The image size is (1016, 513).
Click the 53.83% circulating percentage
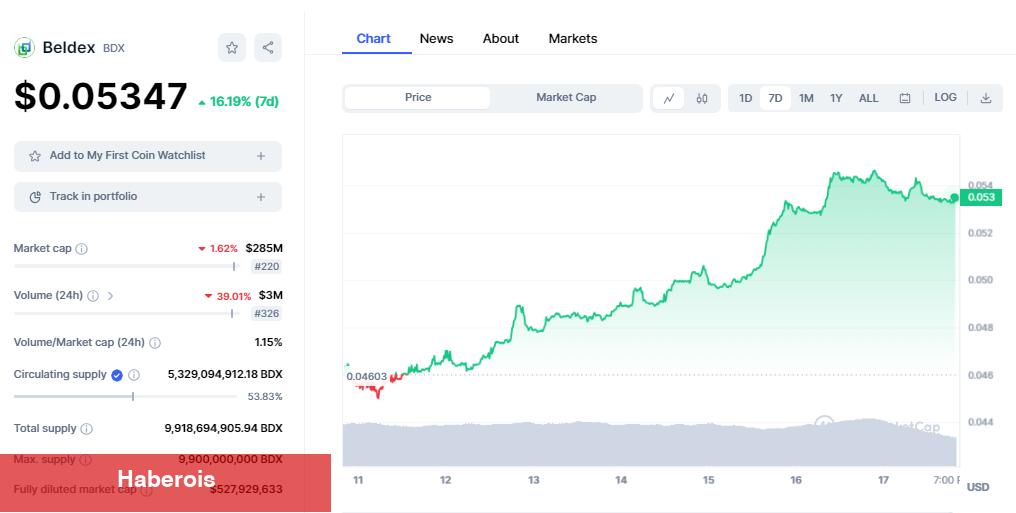pyautogui.click(x=265, y=396)
